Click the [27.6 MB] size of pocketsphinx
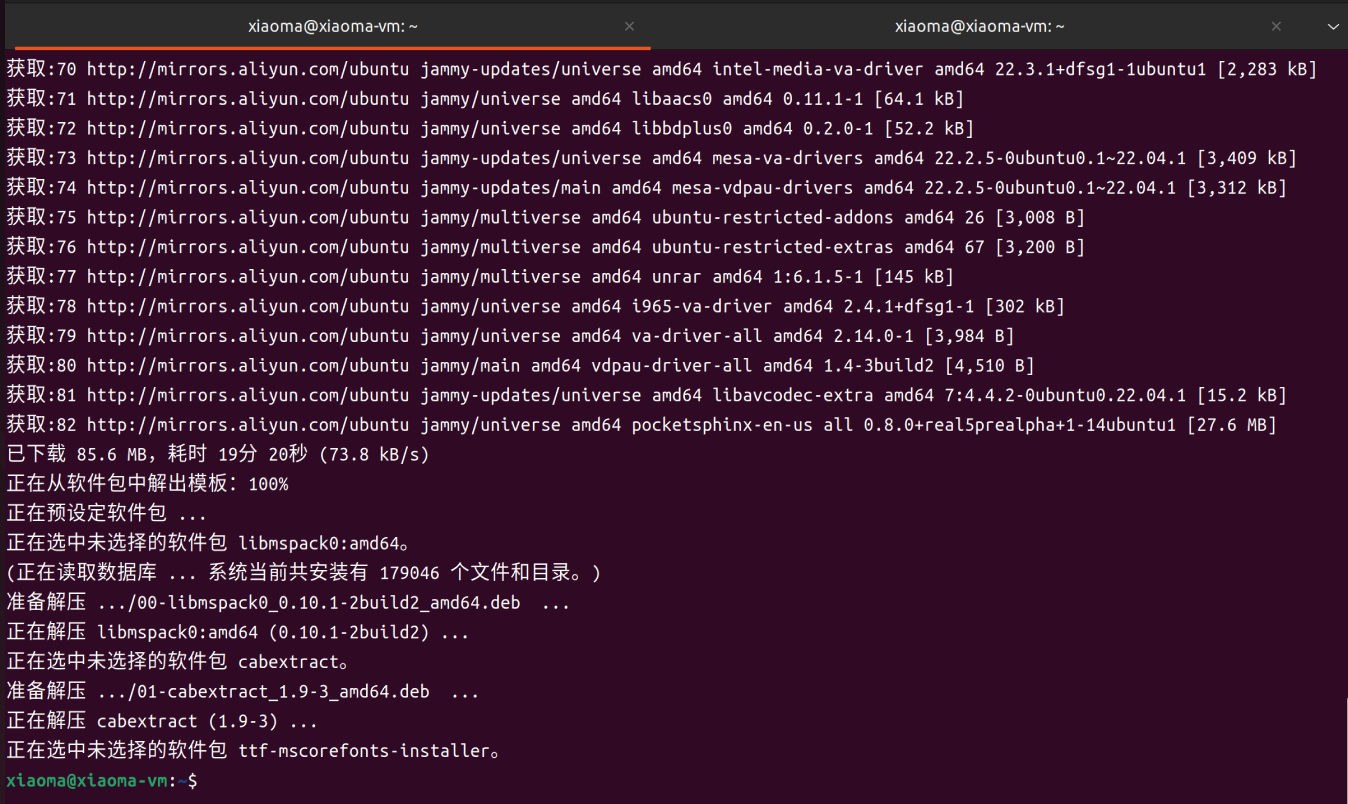Screen dimensions: 1348x804 click(x=1231, y=425)
